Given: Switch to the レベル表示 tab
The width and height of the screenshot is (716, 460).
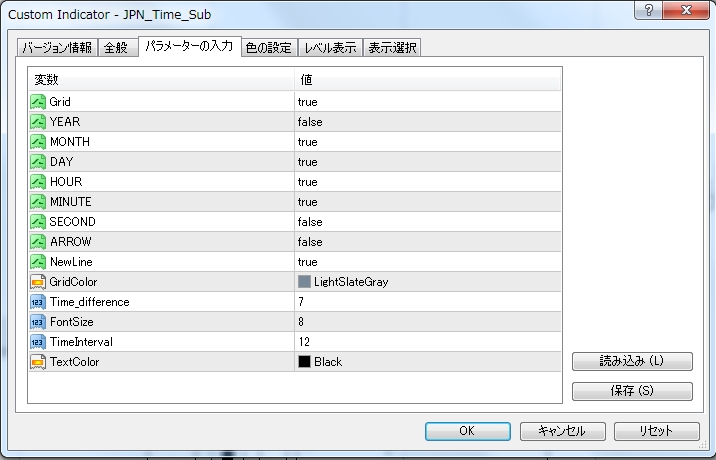Looking at the screenshot, I should (331, 48).
